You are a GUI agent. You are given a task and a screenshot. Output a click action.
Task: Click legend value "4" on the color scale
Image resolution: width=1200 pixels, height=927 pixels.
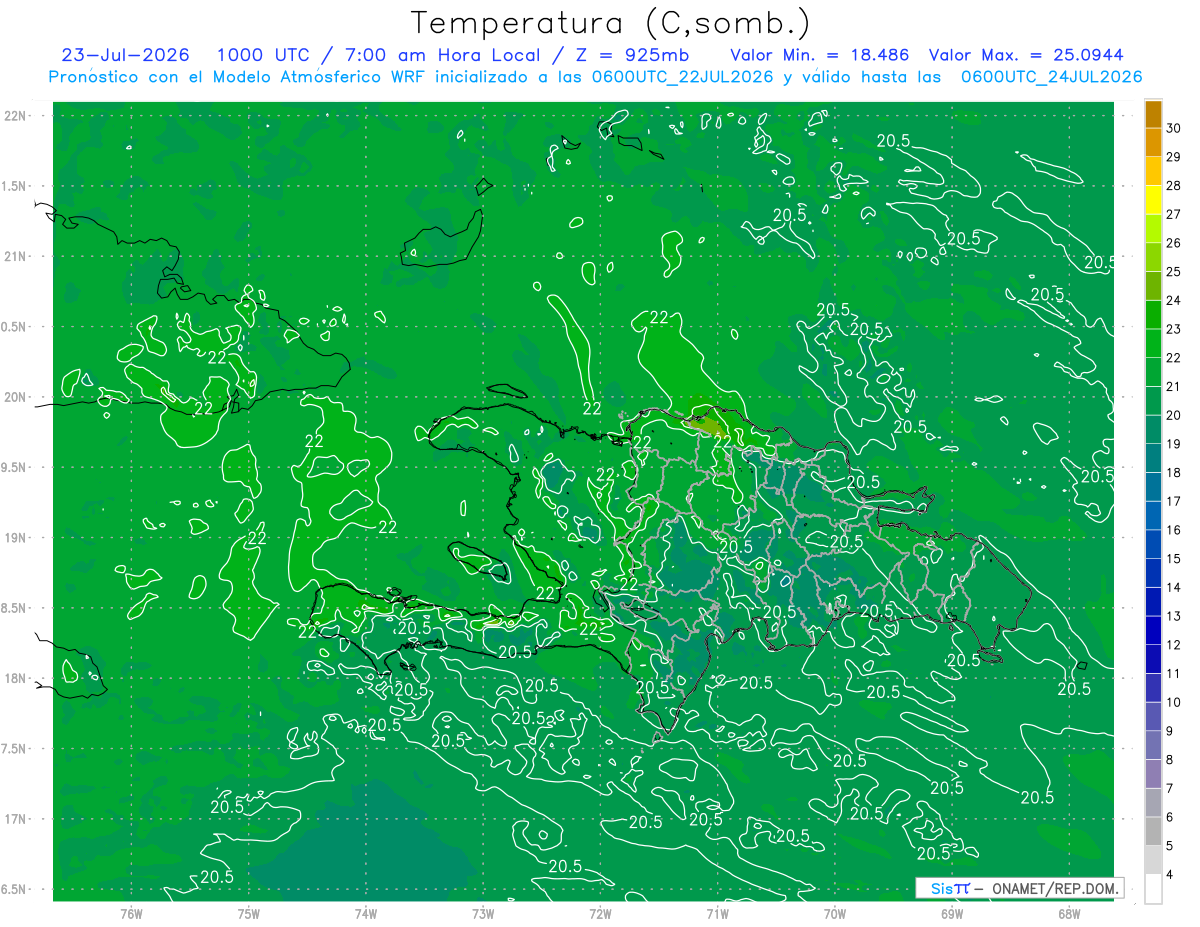[x=1171, y=875]
